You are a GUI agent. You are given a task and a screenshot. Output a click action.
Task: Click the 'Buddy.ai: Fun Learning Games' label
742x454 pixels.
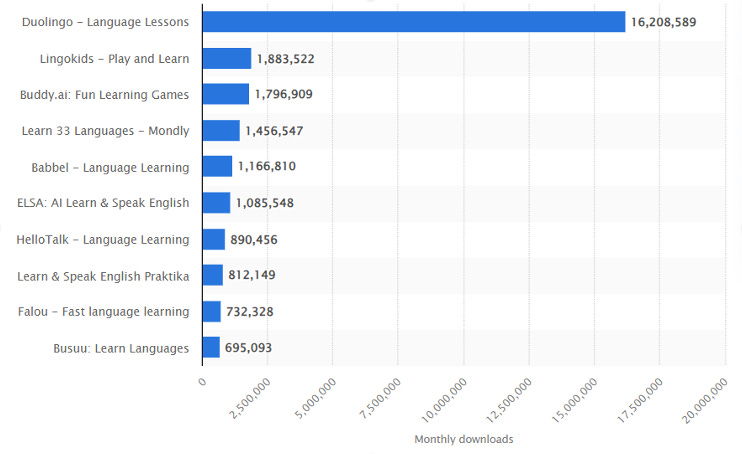[104, 95]
